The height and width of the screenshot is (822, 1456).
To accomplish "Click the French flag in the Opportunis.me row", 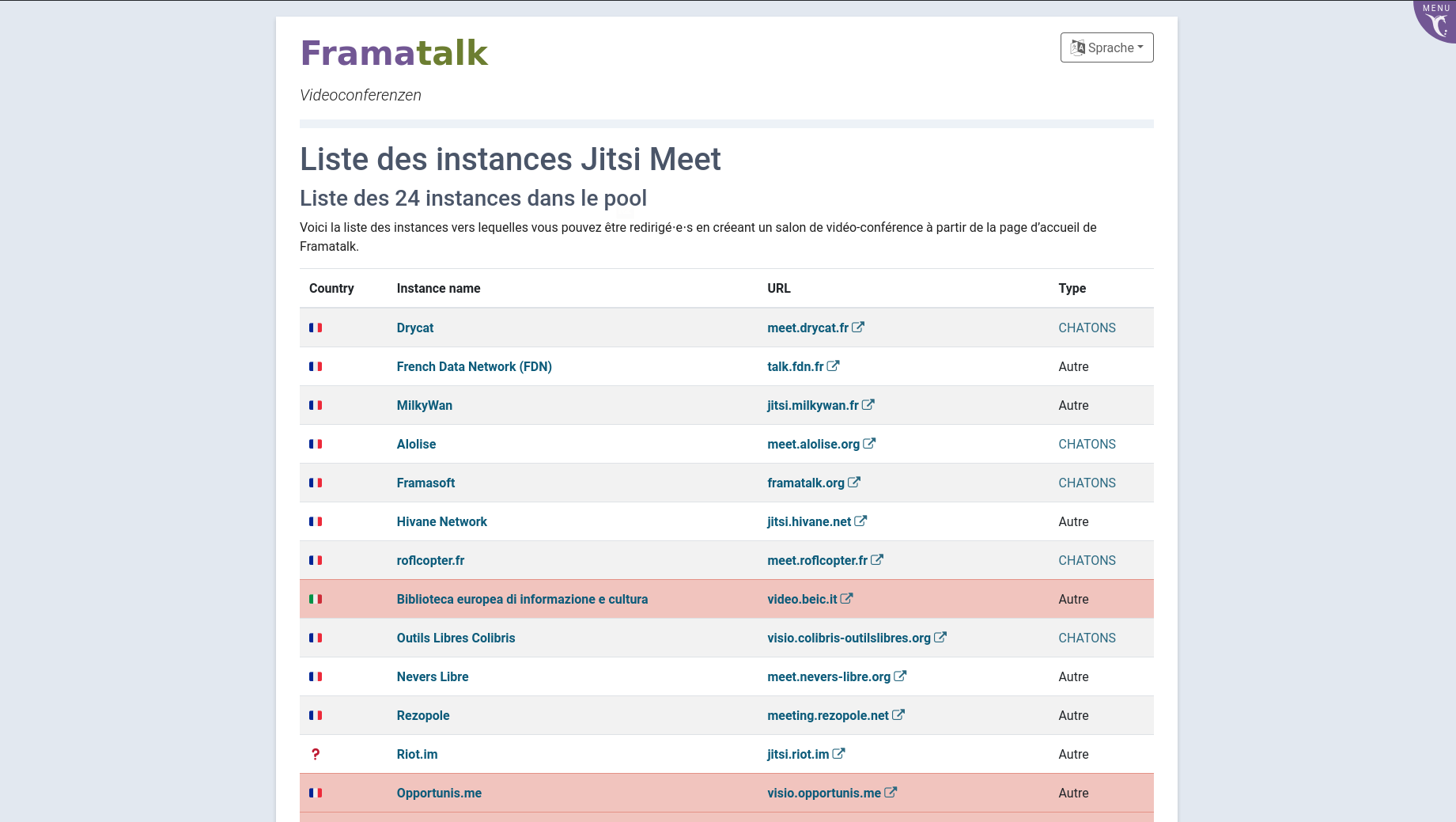I will point(316,793).
